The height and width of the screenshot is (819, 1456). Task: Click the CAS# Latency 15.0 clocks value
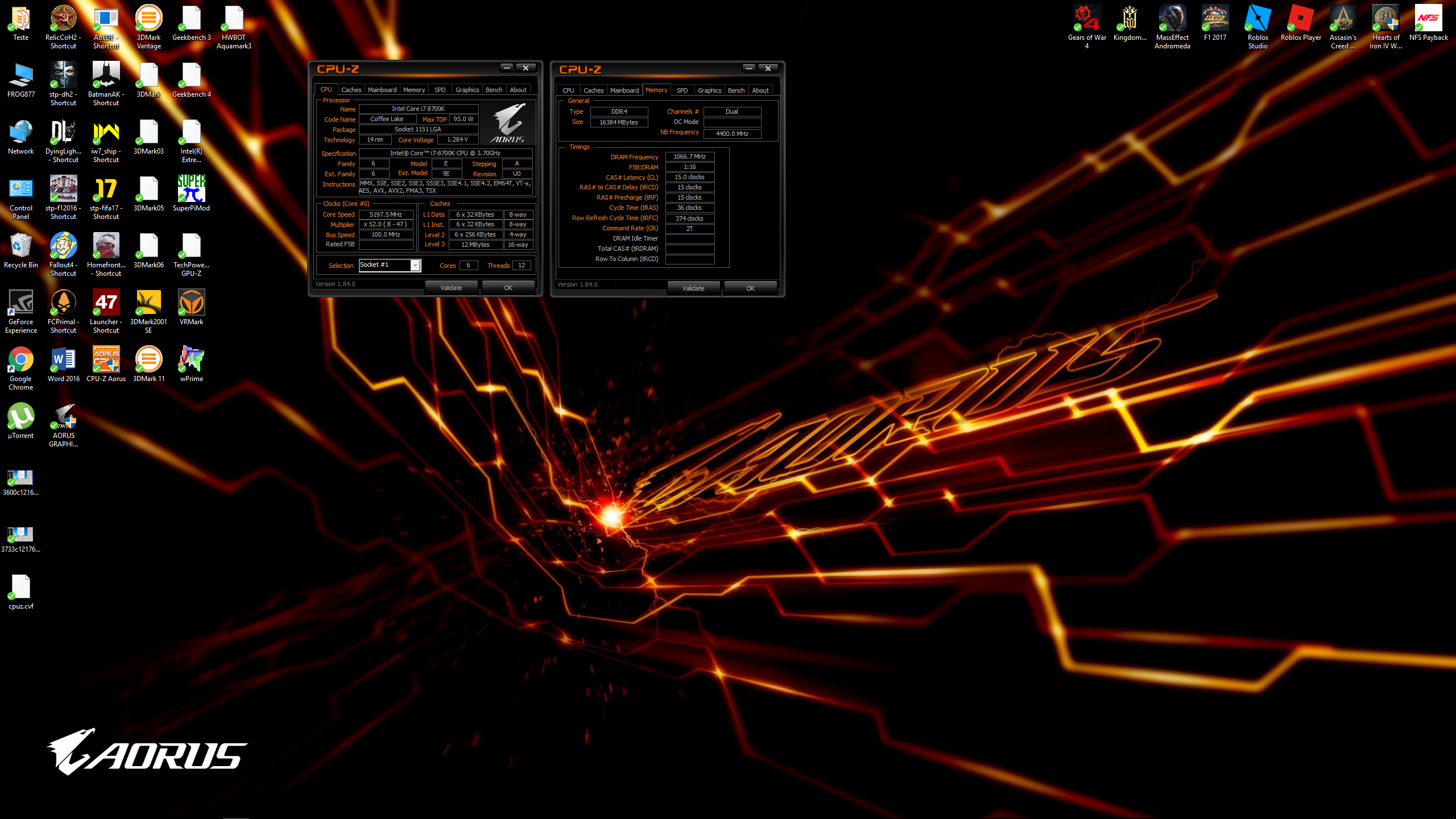pyautogui.click(x=689, y=177)
